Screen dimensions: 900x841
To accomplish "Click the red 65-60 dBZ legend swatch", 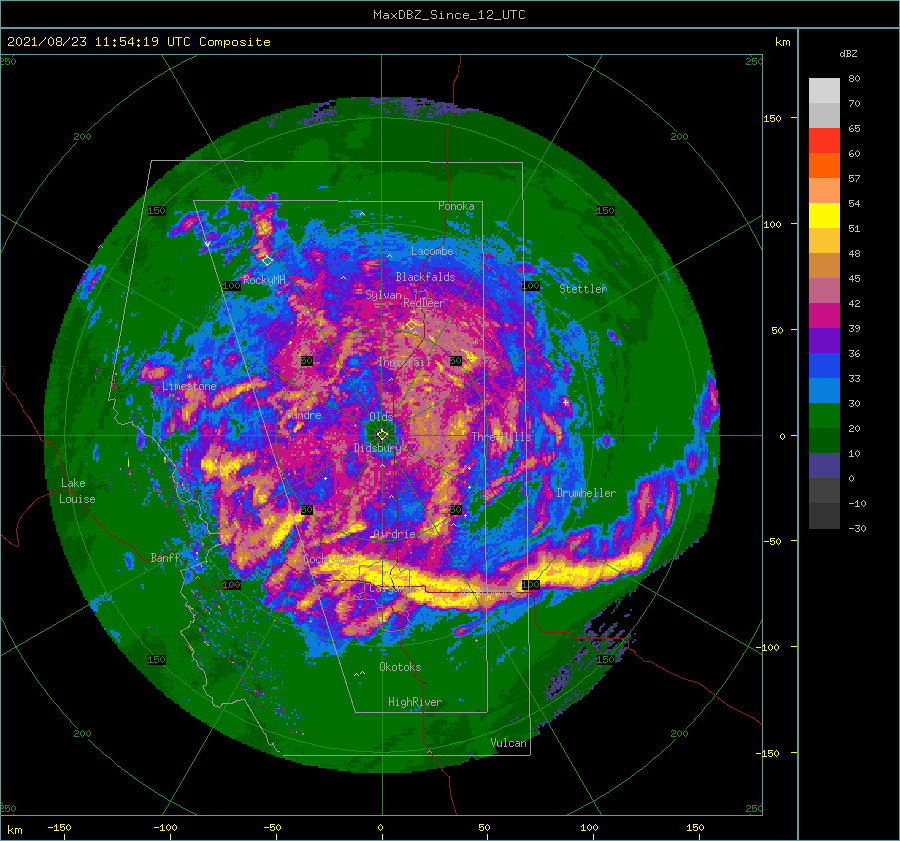I will click(x=824, y=141).
